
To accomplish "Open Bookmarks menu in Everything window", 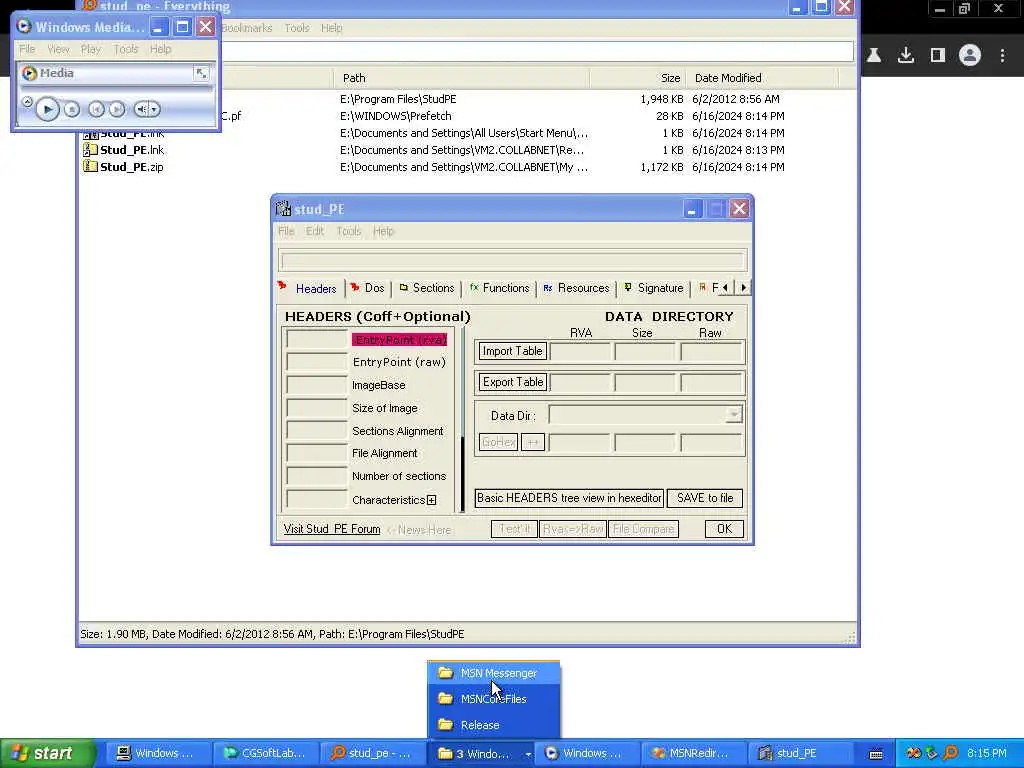I will (247, 28).
